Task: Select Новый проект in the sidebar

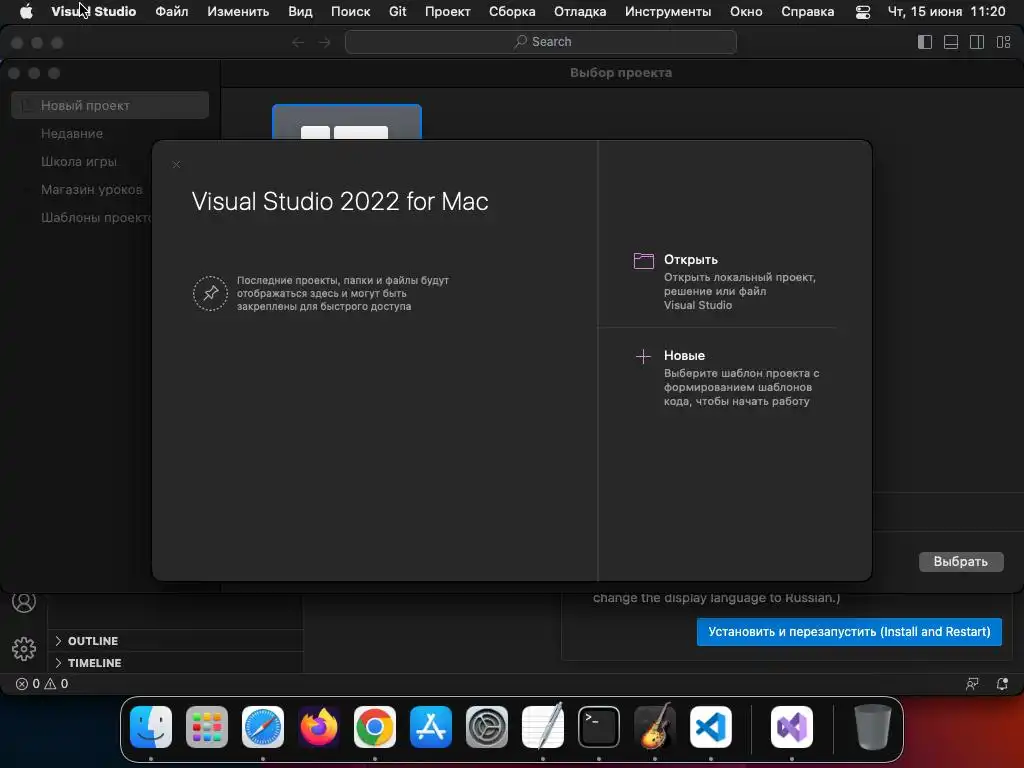Action: tap(110, 105)
